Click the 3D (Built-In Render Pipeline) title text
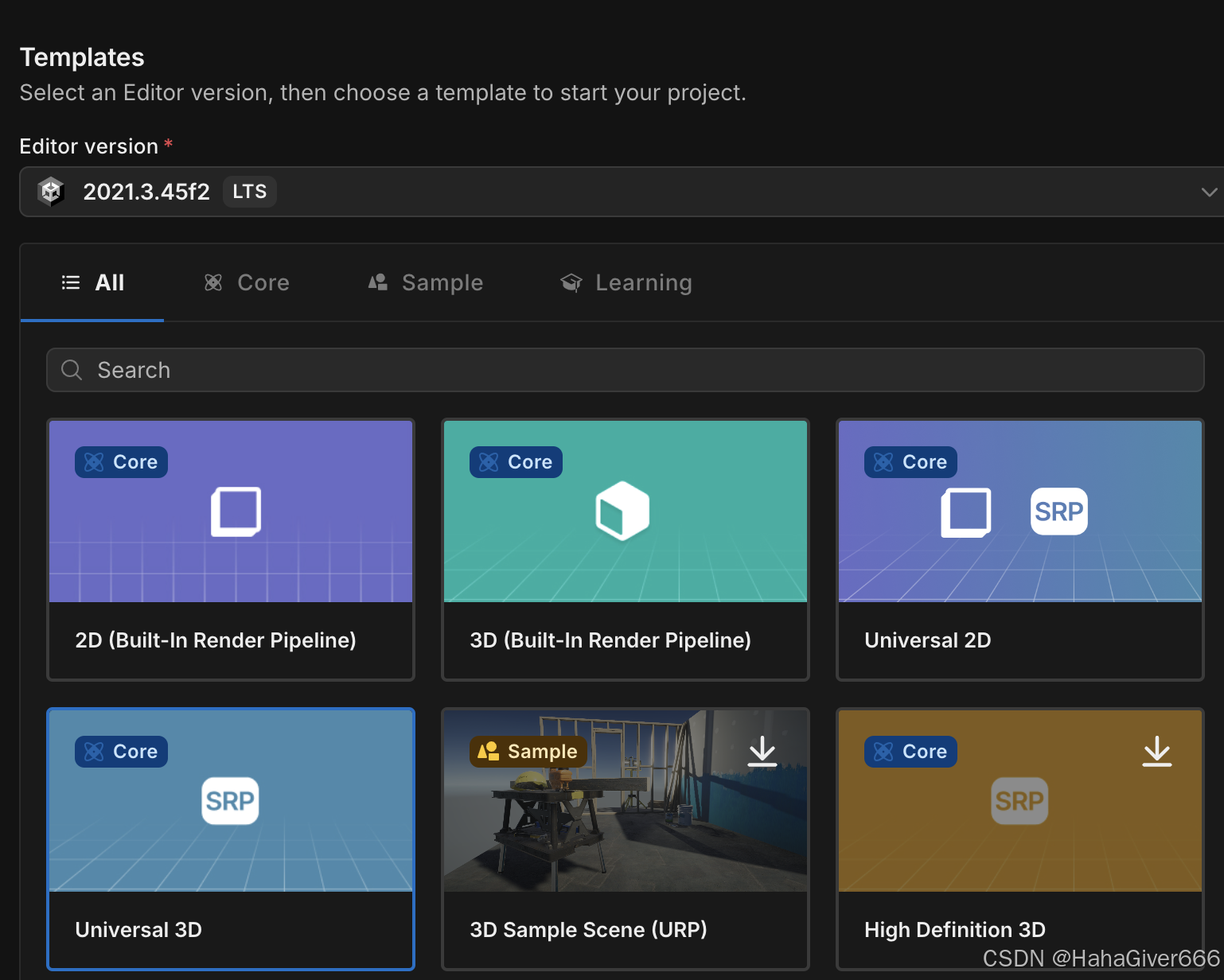Screen dimensions: 1224x980 coord(610,640)
